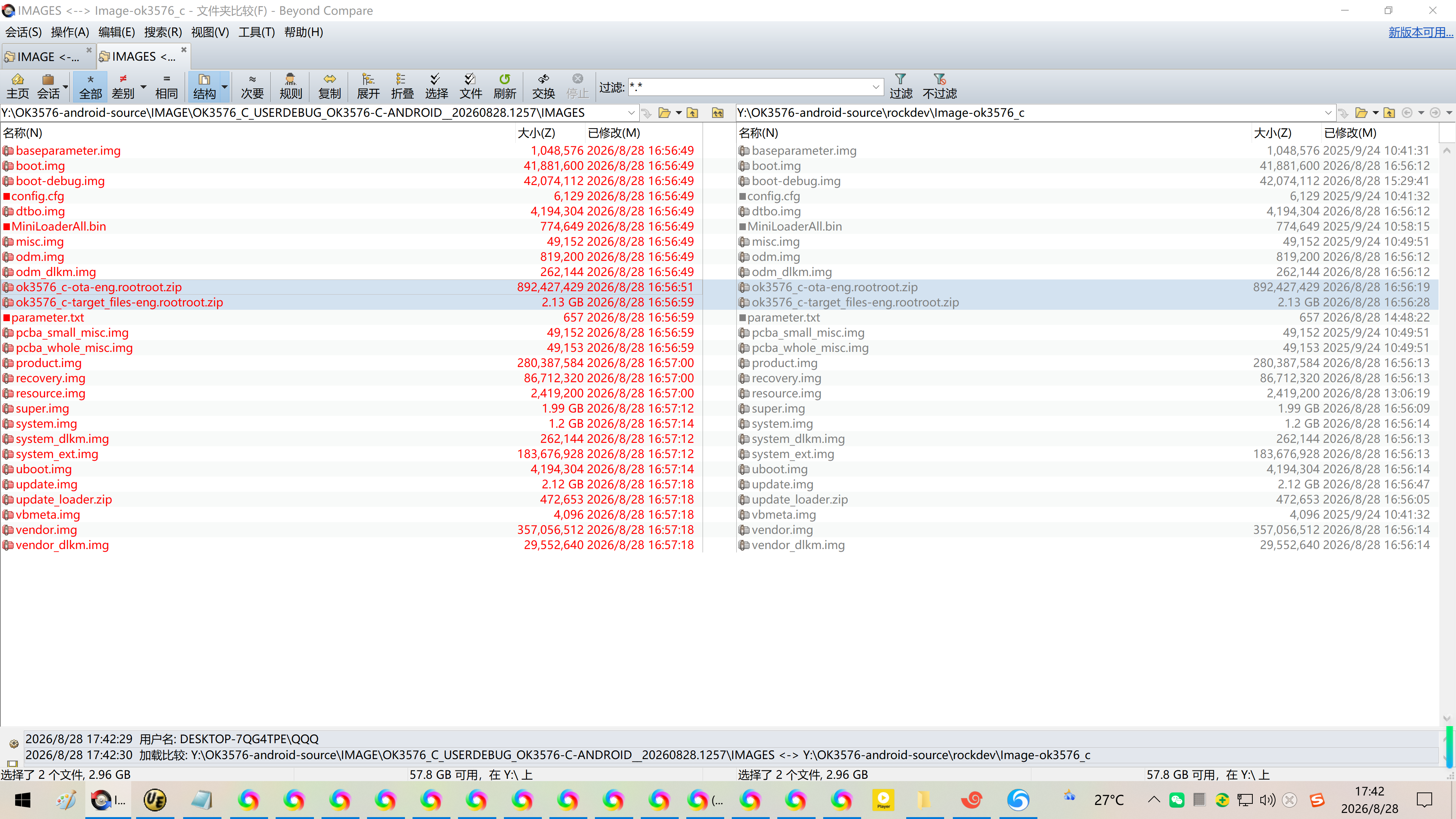Click the back arrow on the right path bar
1456x819 pixels.
click(x=1407, y=113)
